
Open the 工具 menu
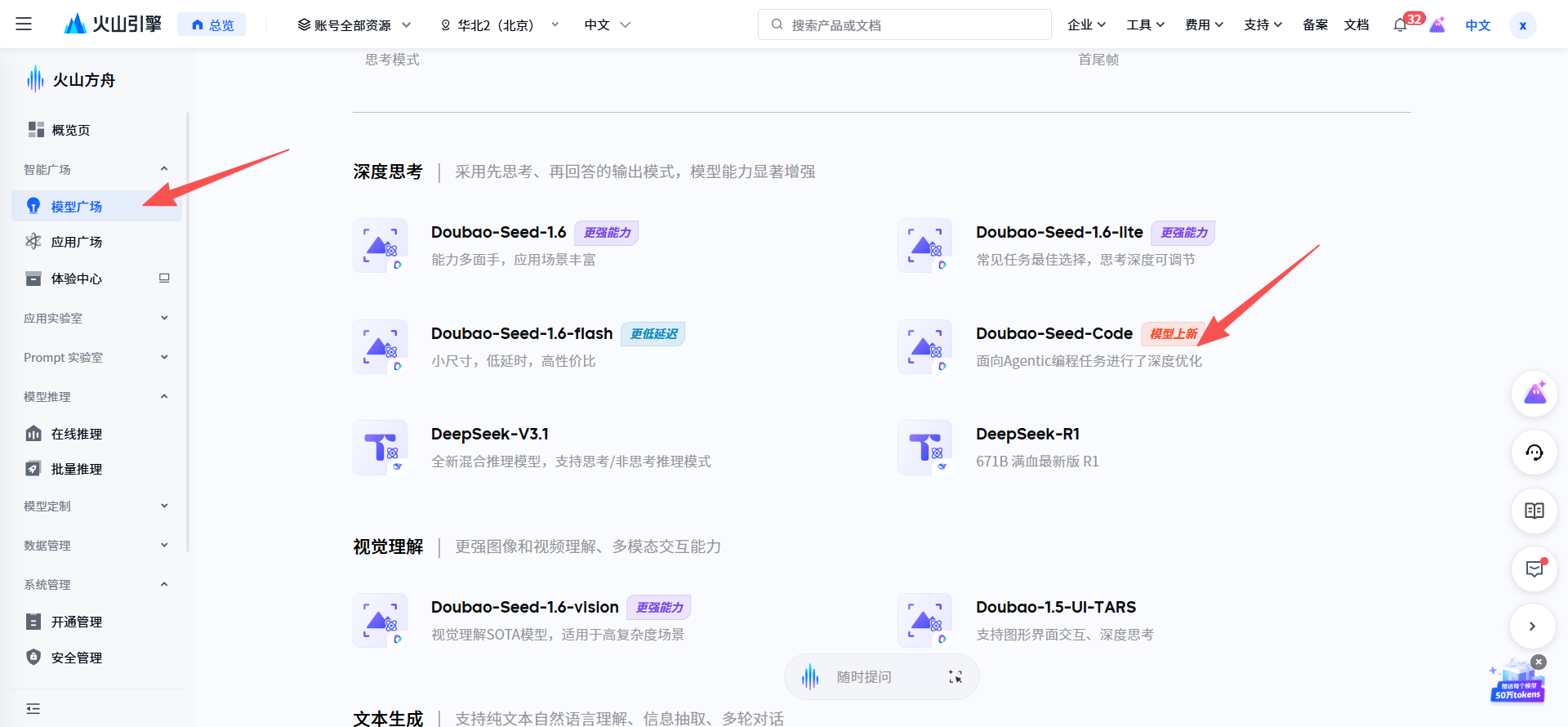coord(1145,25)
